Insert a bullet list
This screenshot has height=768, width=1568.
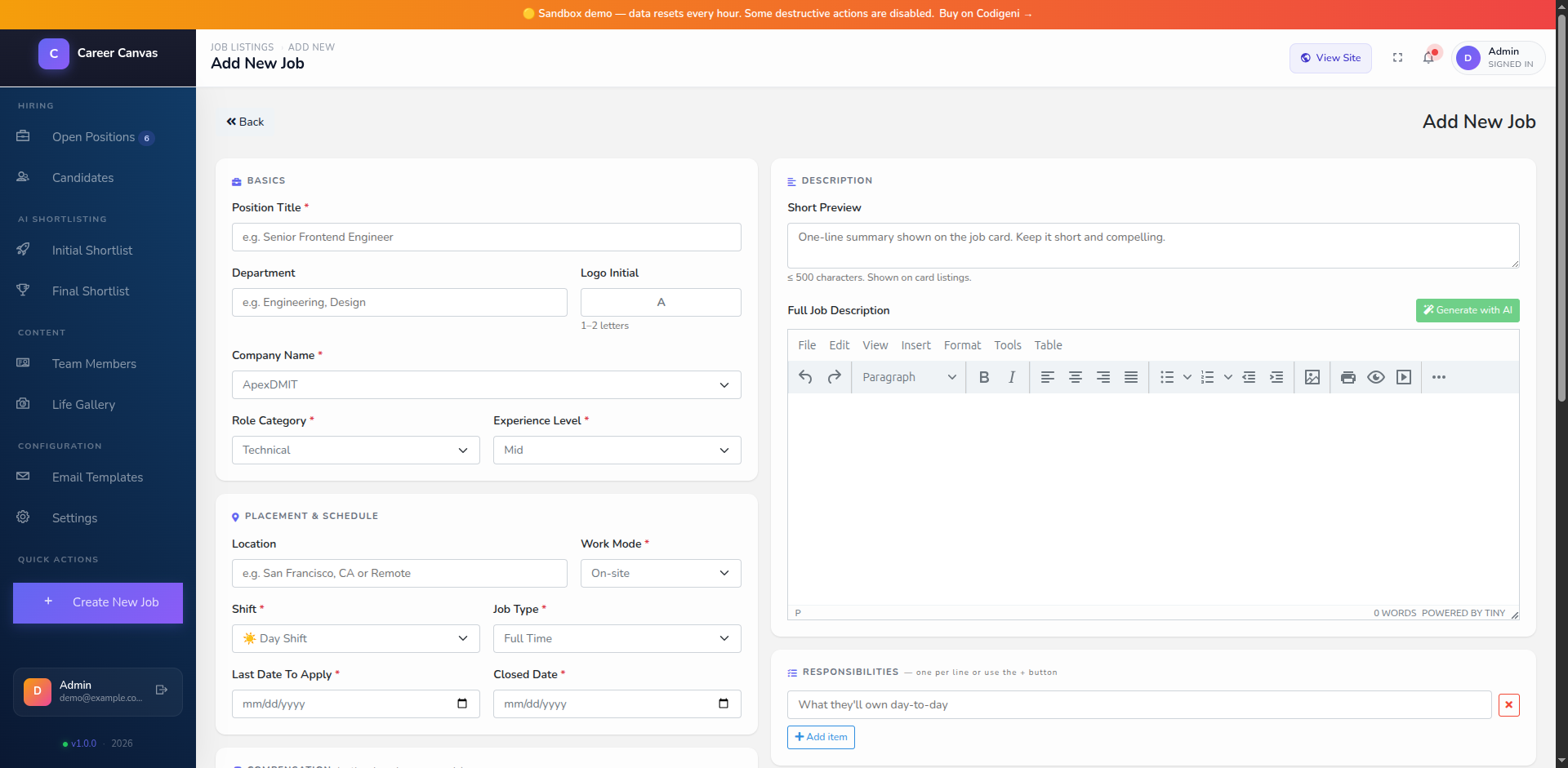pos(1167,377)
